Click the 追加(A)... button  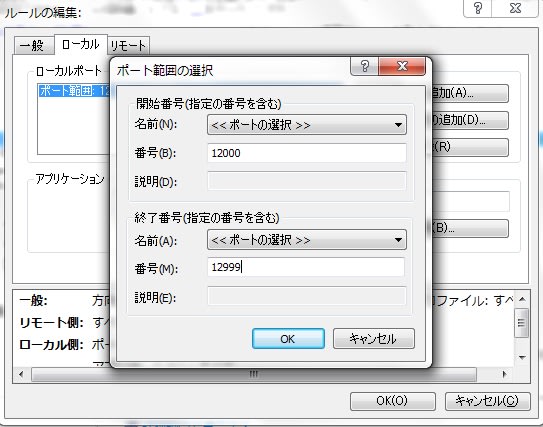coord(470,93)
